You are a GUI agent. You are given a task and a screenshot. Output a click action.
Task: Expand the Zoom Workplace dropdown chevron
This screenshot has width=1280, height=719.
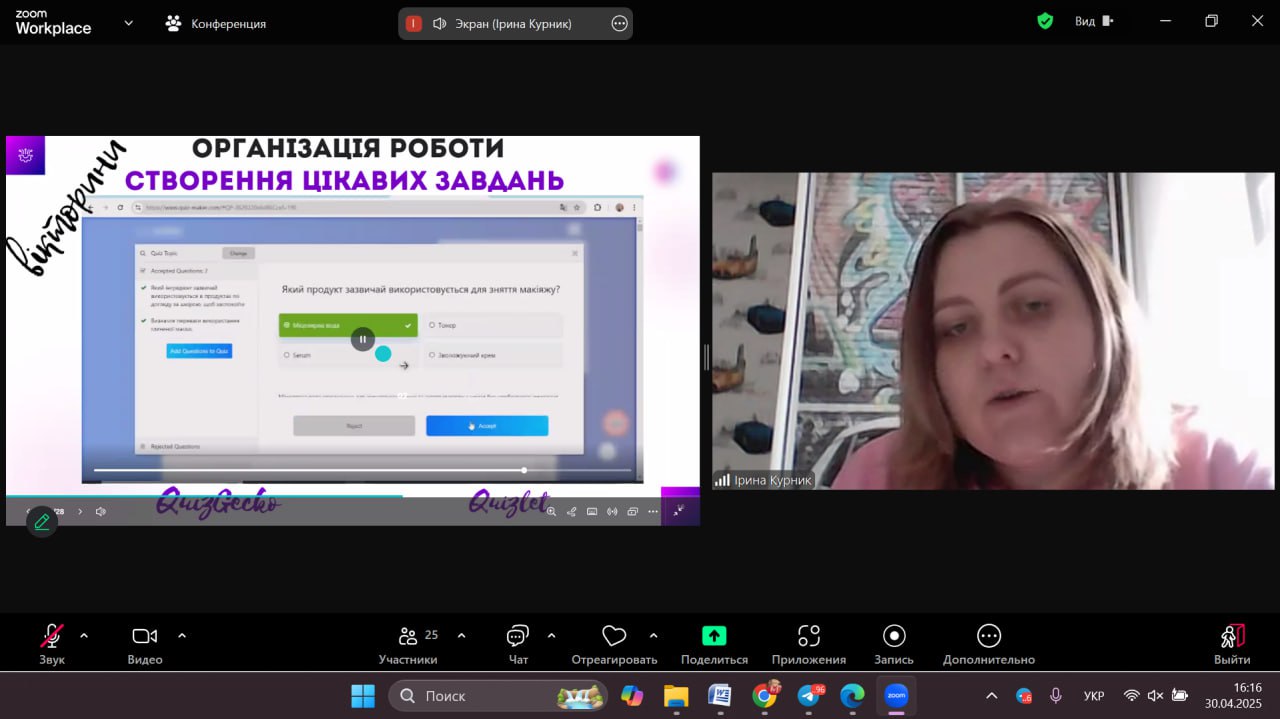point(128,23)
